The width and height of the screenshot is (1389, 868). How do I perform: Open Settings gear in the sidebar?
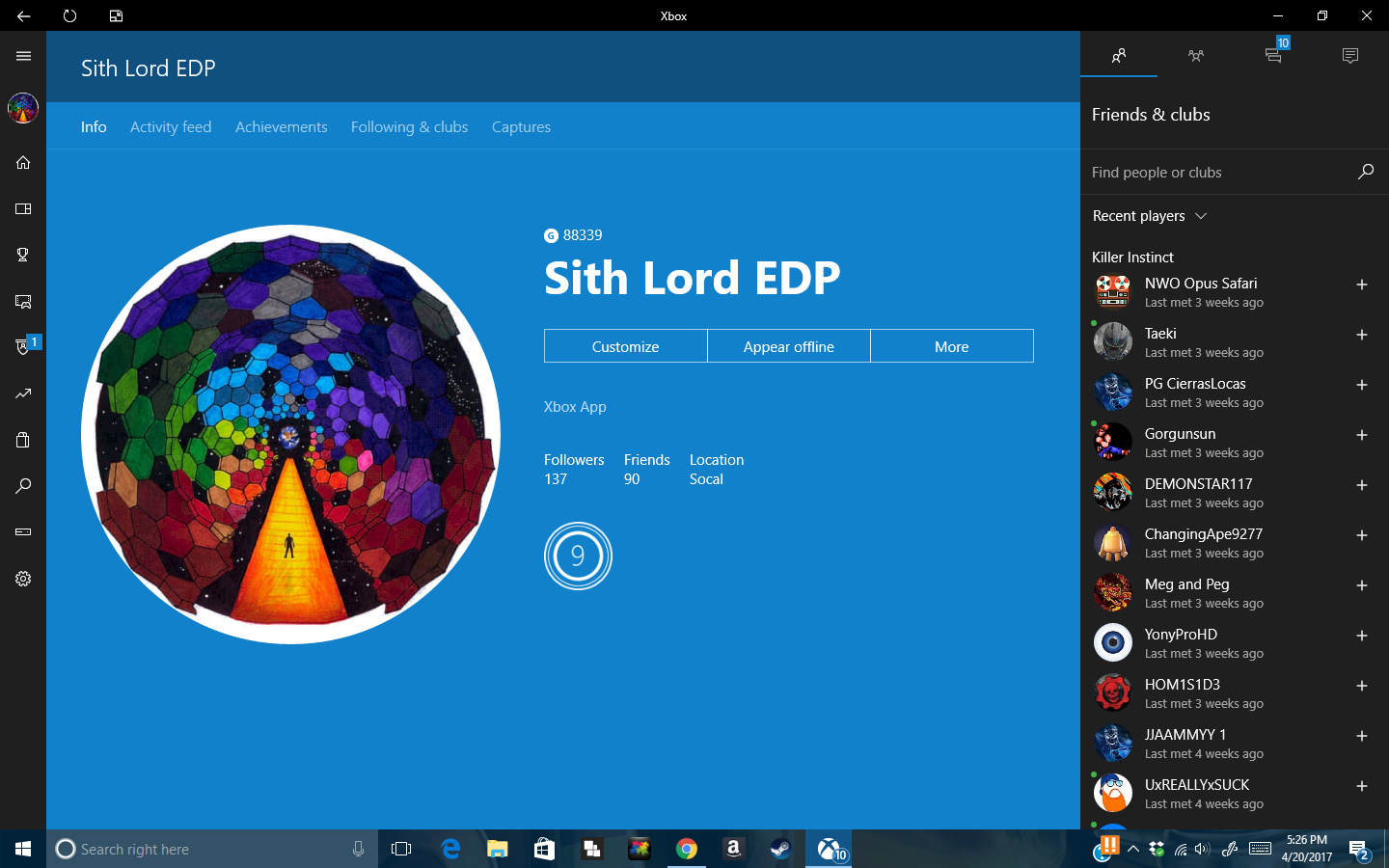(x=23, y=579)
